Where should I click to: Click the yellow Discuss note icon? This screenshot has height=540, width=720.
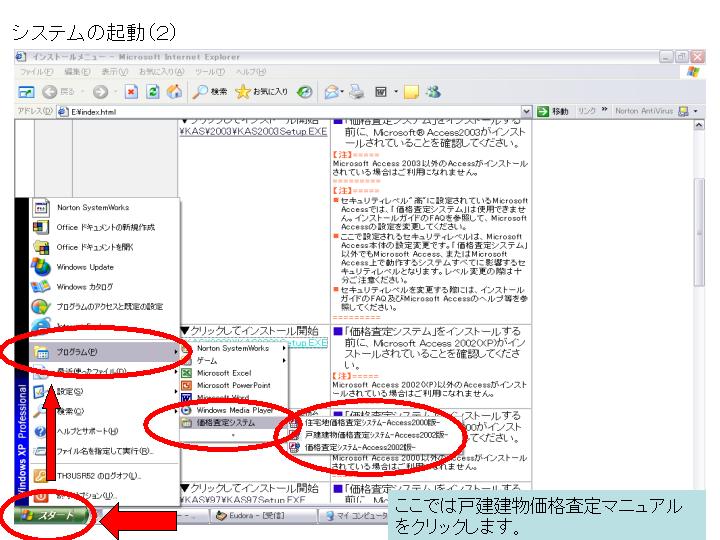[x=411, y=92]
